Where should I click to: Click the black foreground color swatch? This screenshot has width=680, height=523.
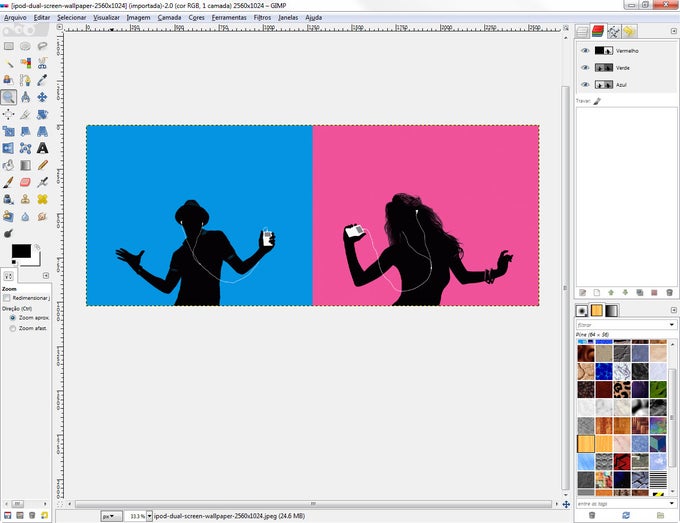[21, 251]
